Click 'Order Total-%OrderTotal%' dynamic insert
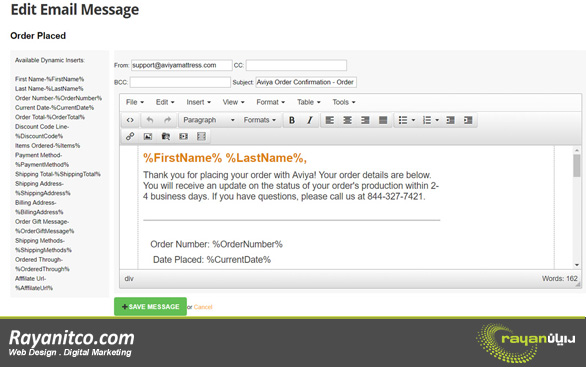This screenshot has height=367, width=586. click(50, 117)
